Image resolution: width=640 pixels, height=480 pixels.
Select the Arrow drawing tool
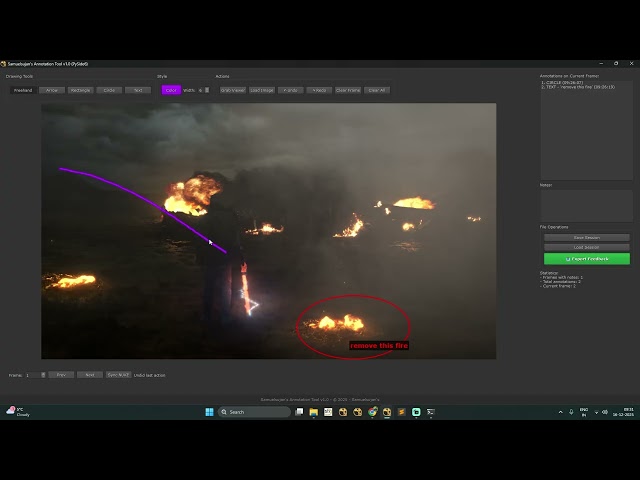pos(52,90)
